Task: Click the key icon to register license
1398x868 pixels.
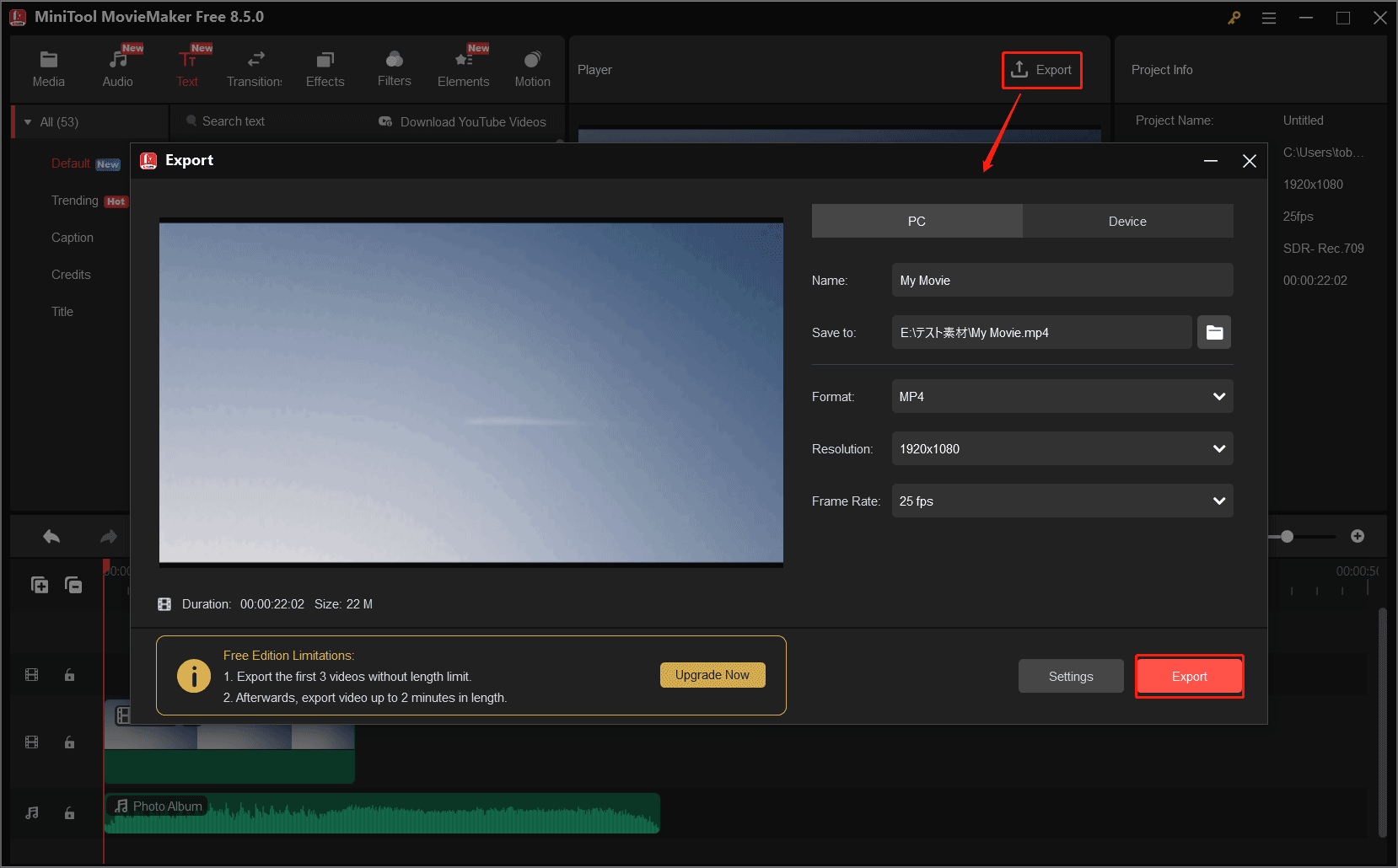Action: 1234,17
